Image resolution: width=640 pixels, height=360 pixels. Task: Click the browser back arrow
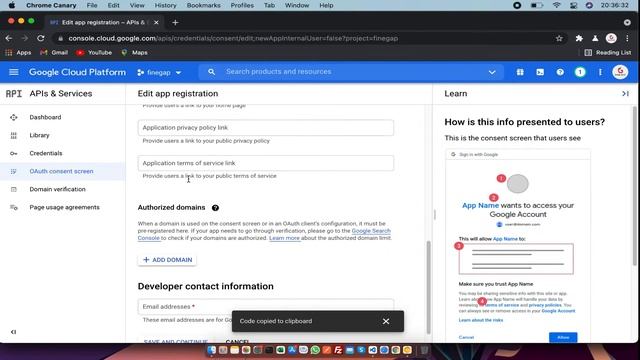9,38
